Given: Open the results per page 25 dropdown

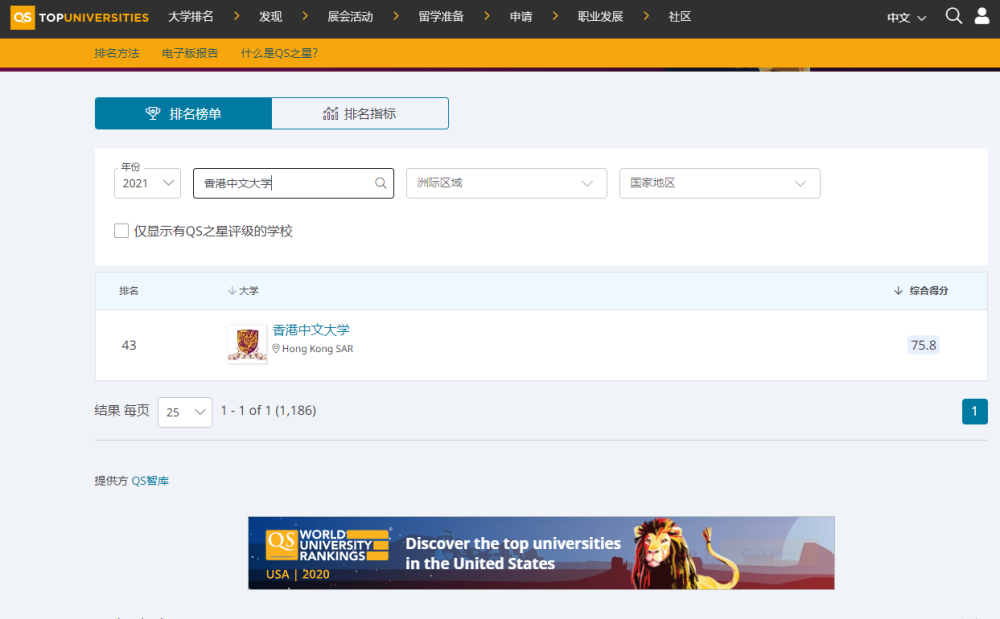Looking at the screenshot, I should (x=185, y=412).
